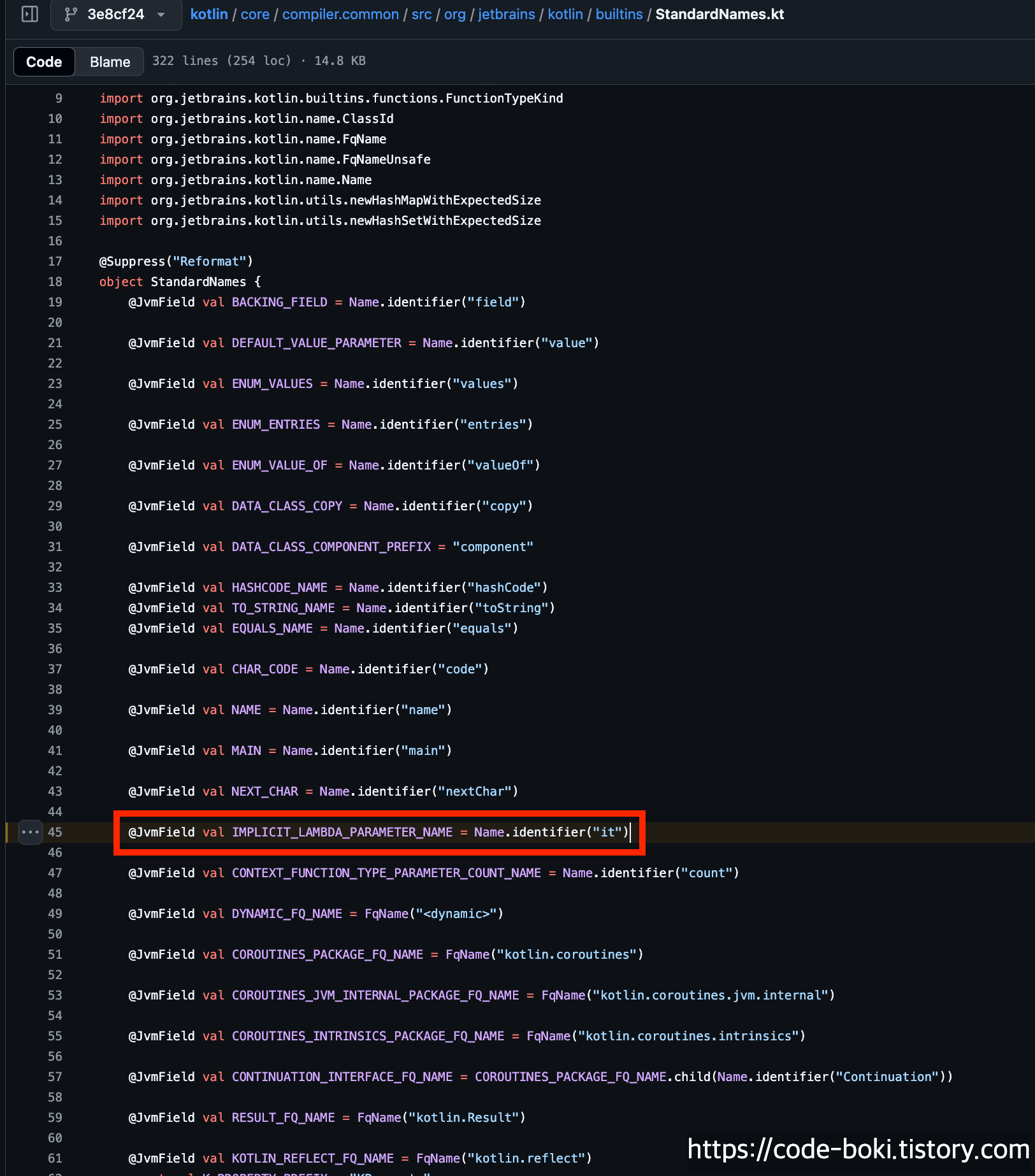The image size is (1035, 1176).
Task: Switch to the Blame view tab
Action: tap(110, 62)
